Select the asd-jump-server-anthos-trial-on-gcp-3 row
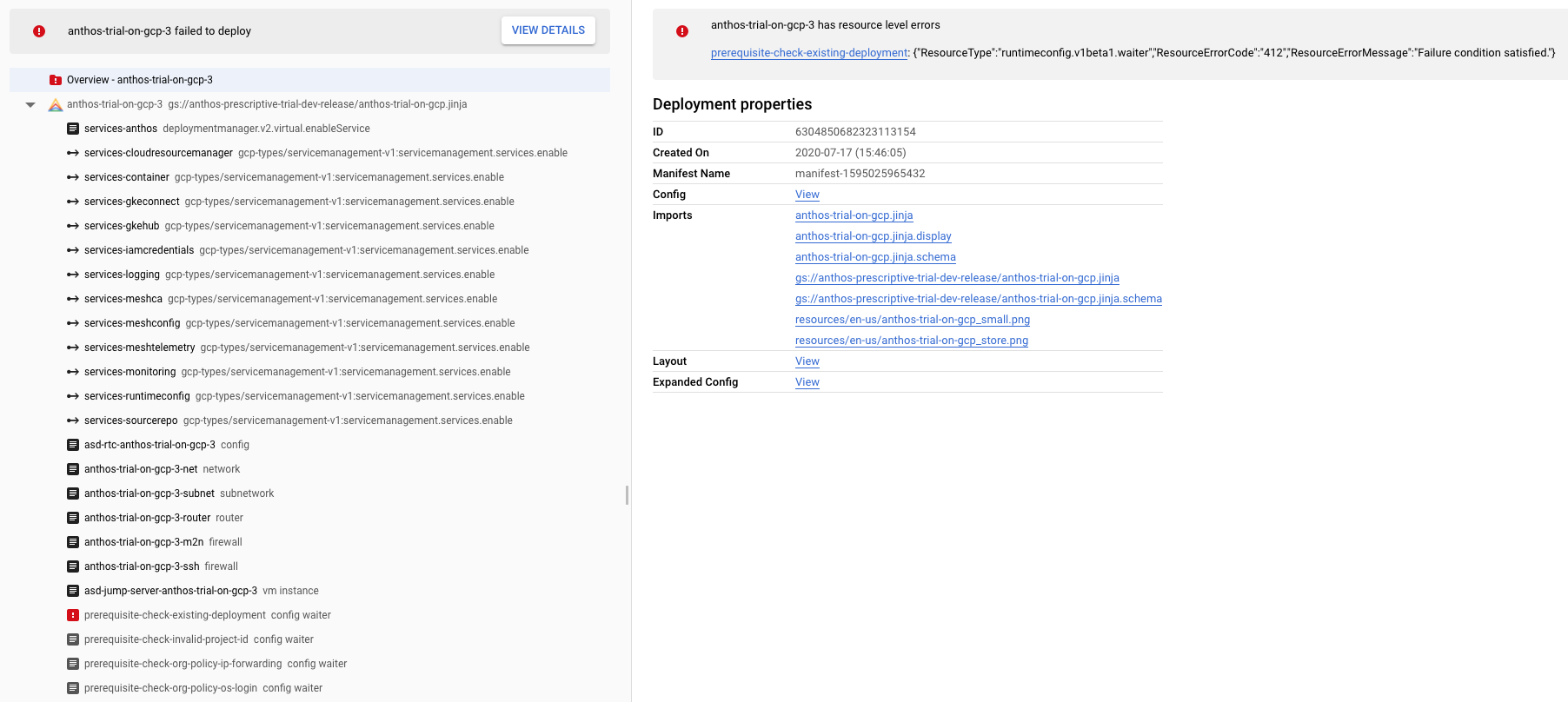 pyautogui.click(x=309, y=591)
